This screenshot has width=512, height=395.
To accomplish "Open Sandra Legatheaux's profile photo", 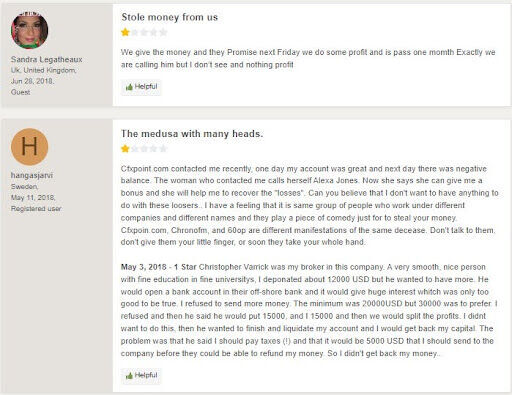I will pos(29,30).
